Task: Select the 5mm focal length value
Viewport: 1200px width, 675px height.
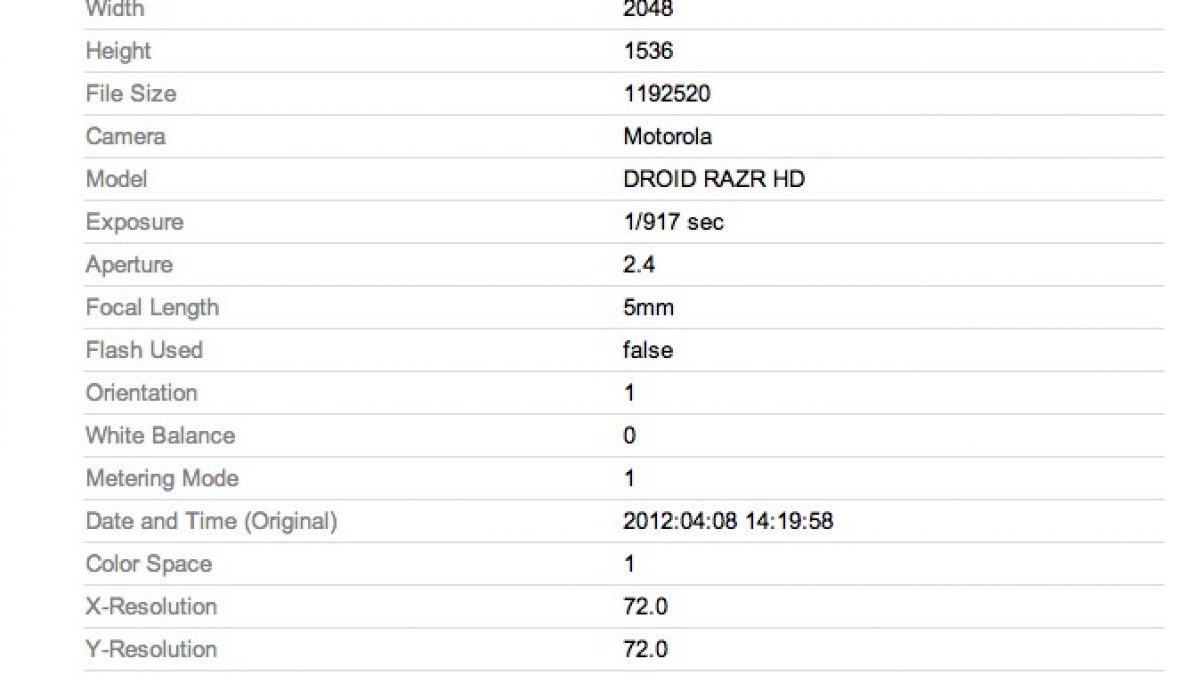Action: (648, 307)
